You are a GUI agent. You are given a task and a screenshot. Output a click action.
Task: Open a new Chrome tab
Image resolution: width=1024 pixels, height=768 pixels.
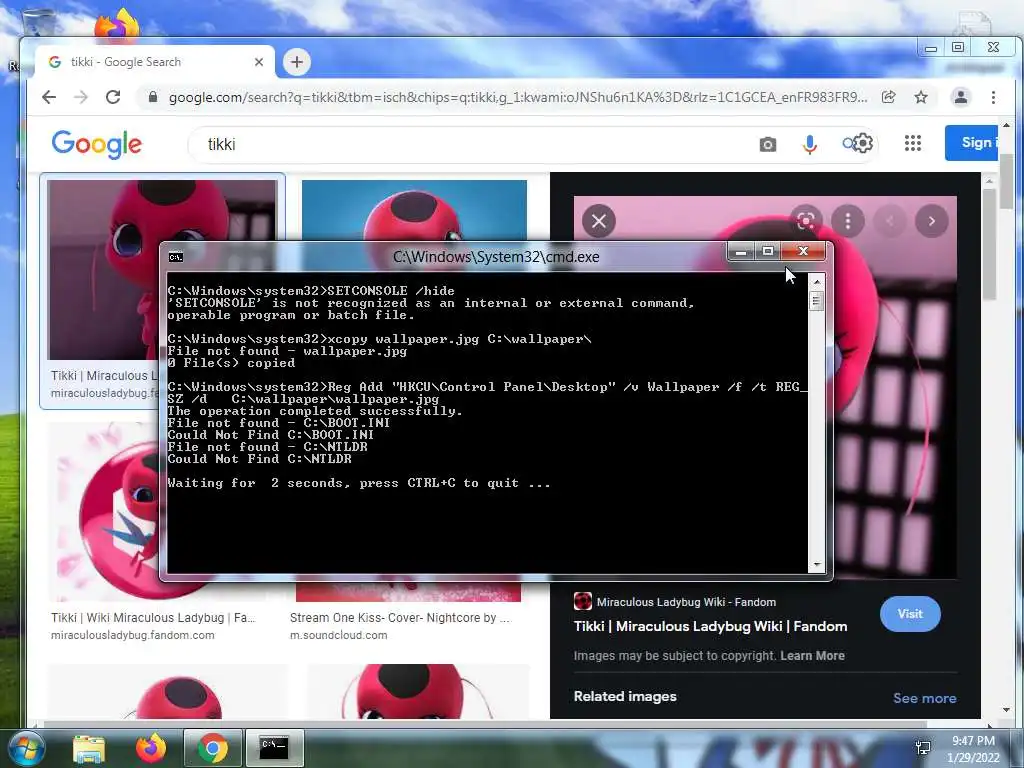pos(296,62)
